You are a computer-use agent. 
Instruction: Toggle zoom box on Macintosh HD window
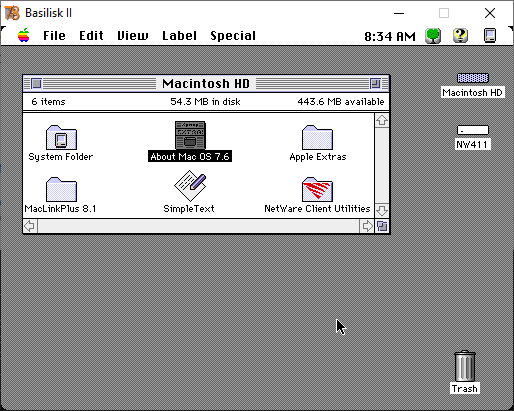(375, 83)
